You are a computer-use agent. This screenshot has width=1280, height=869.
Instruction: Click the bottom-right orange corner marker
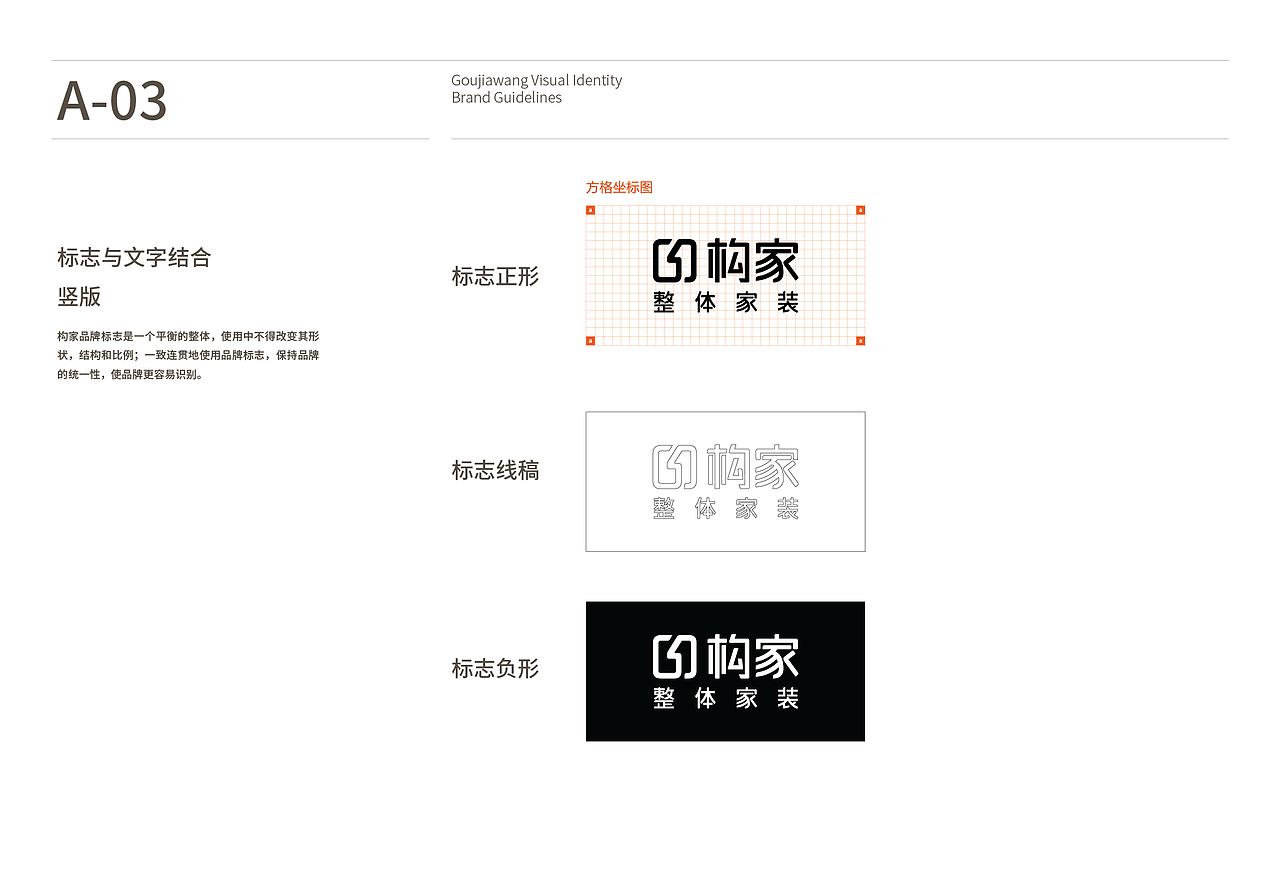(861, 340)
